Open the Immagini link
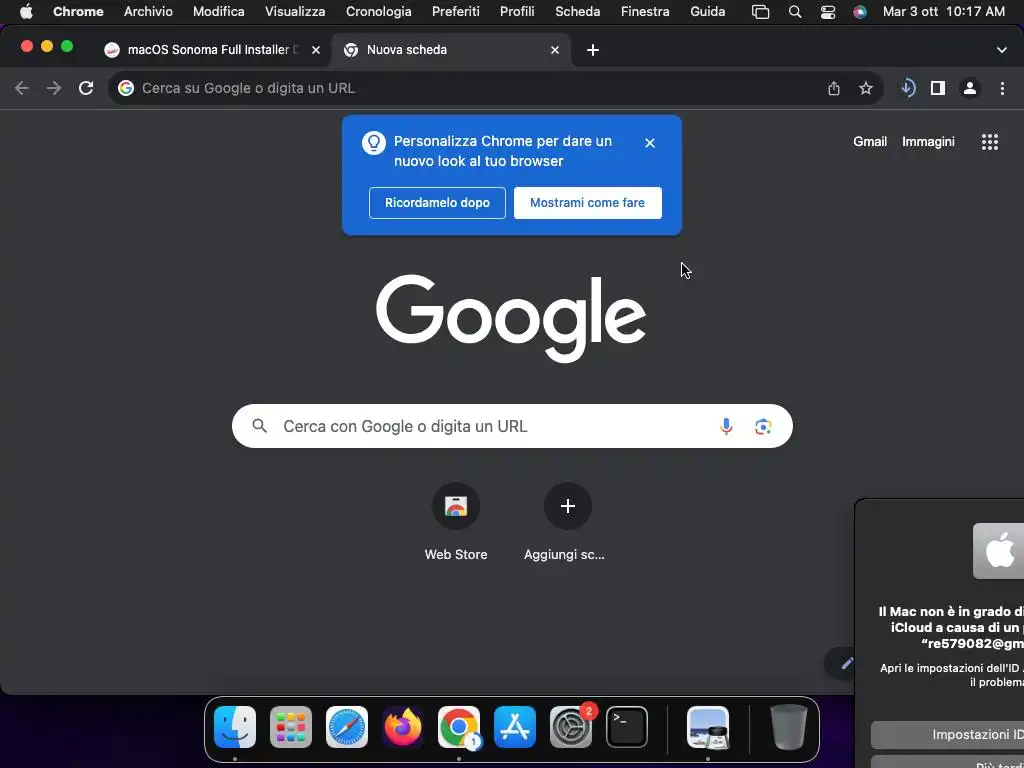The image size is (1024, 768). pyautogui.click(x=928, y=142)
